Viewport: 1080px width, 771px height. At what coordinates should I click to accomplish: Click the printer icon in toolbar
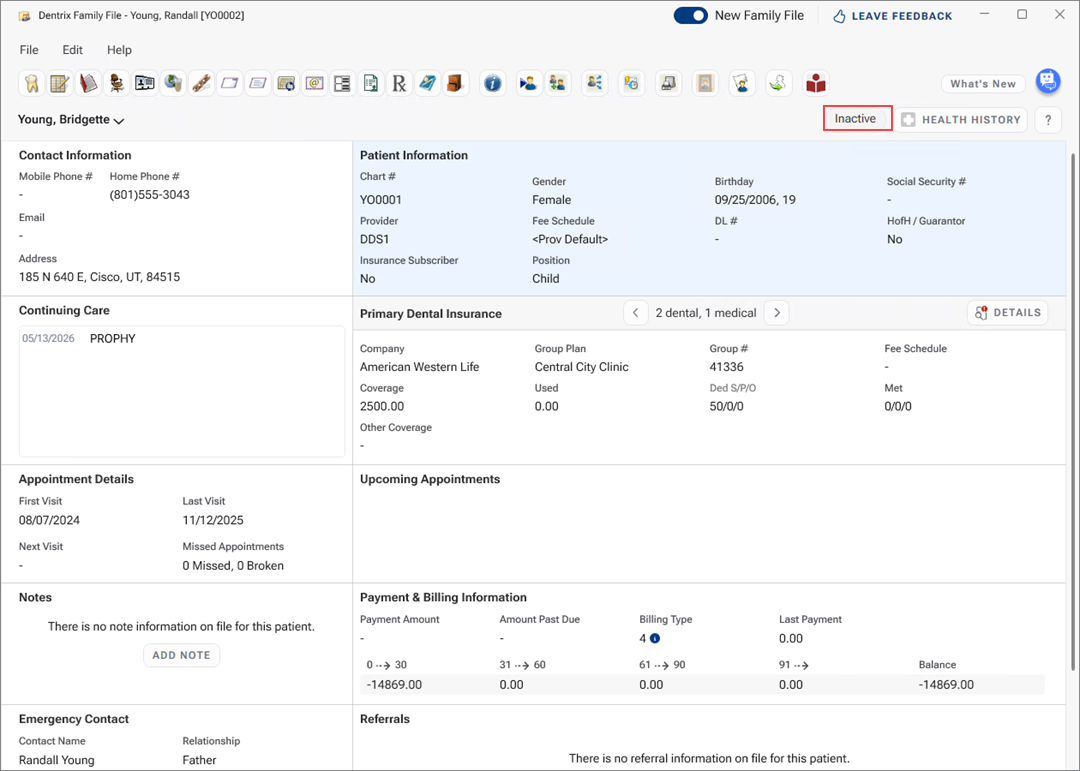click(x=668, y=84)
